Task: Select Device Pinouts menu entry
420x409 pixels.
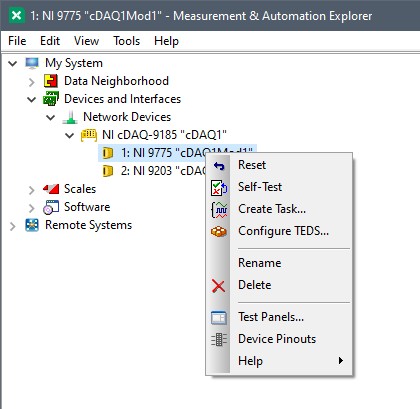Action: coord(279,339)
